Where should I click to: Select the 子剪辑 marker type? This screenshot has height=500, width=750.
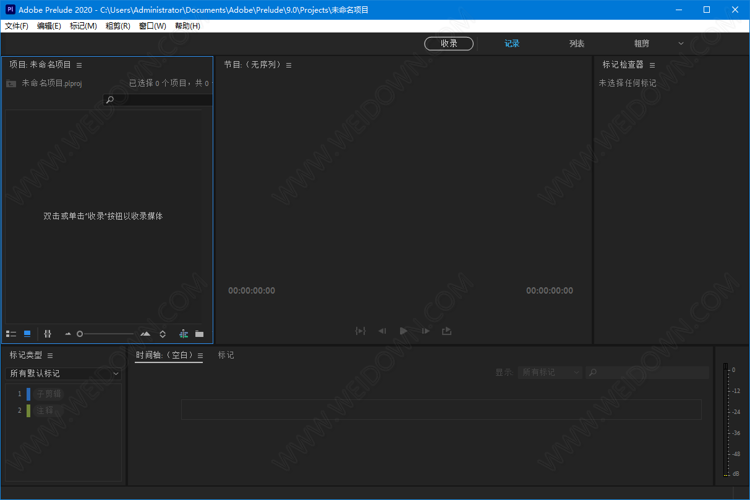(49, 394)
